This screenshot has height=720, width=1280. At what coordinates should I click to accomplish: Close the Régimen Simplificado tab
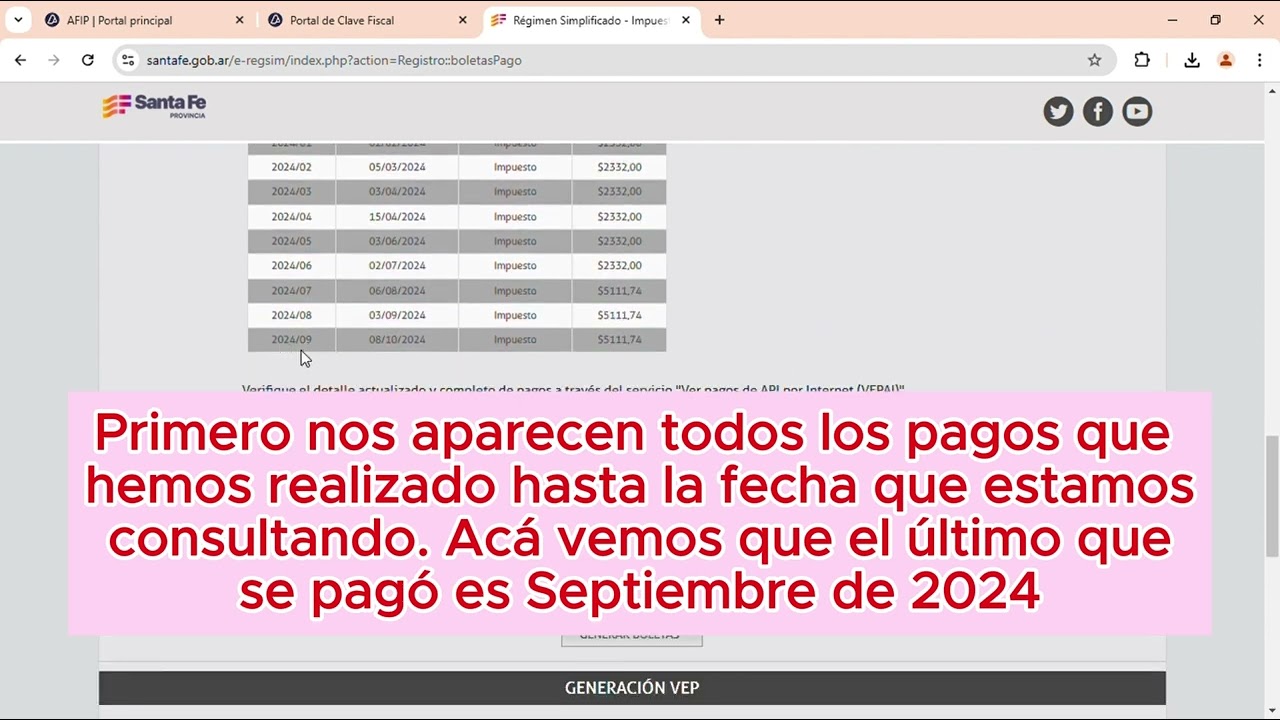[x=685, y=20]
